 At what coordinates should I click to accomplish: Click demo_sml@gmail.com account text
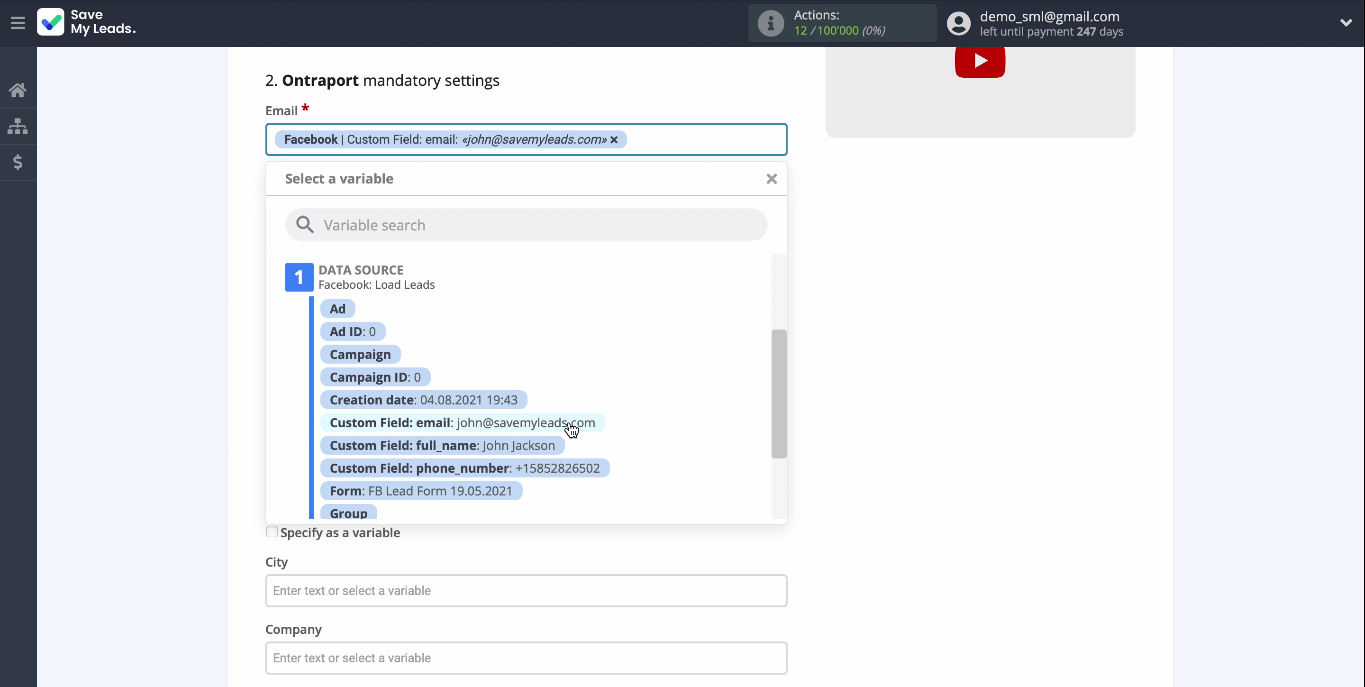click(1049, 16)
